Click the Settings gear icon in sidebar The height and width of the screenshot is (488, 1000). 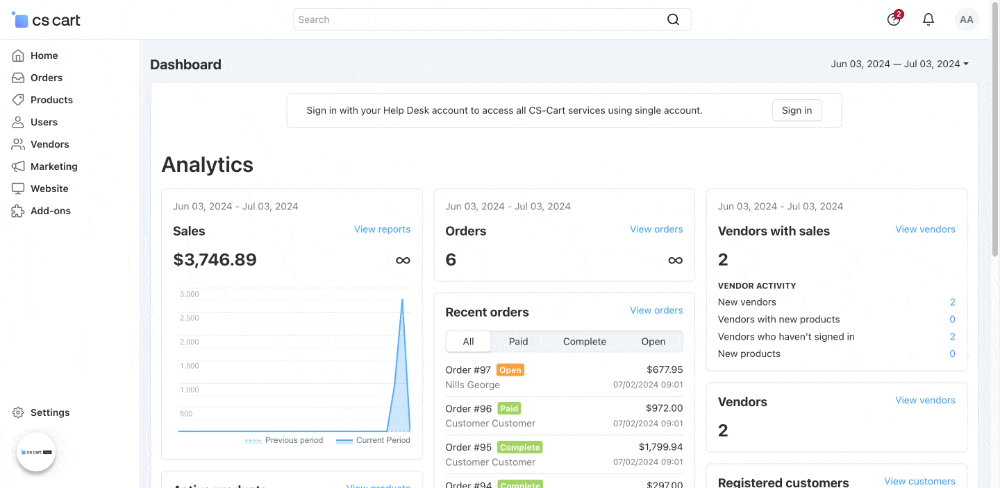pos(18,412)
